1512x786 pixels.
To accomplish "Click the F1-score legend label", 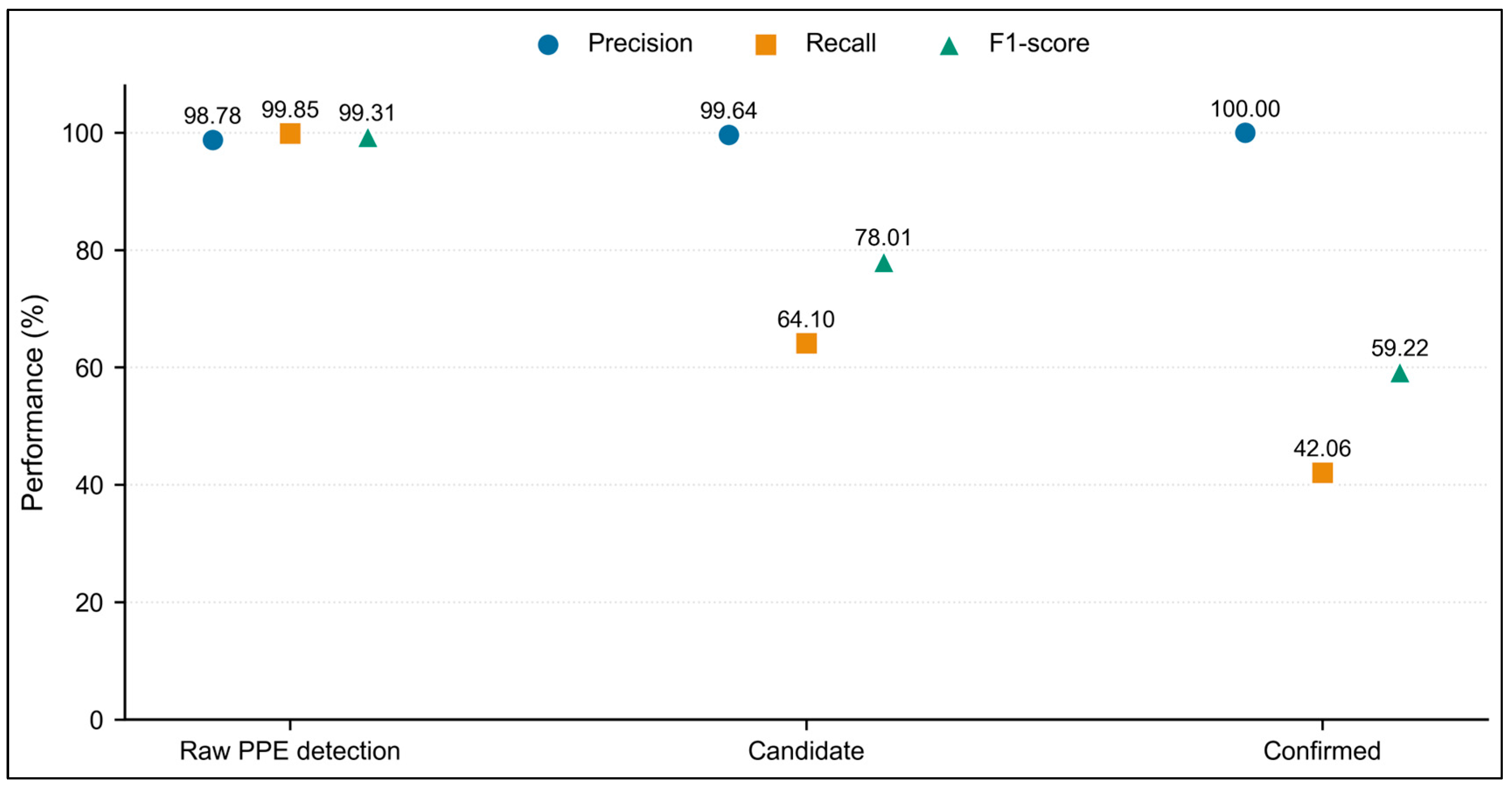I will click(x=1039, y=43).
